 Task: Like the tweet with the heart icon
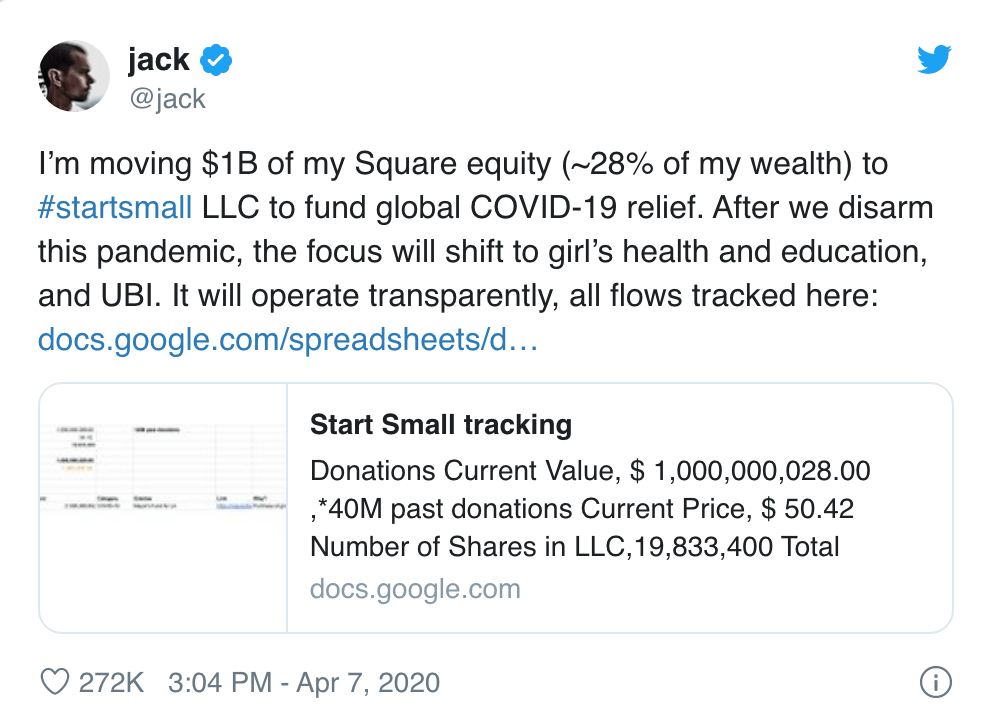coord(53,683)
